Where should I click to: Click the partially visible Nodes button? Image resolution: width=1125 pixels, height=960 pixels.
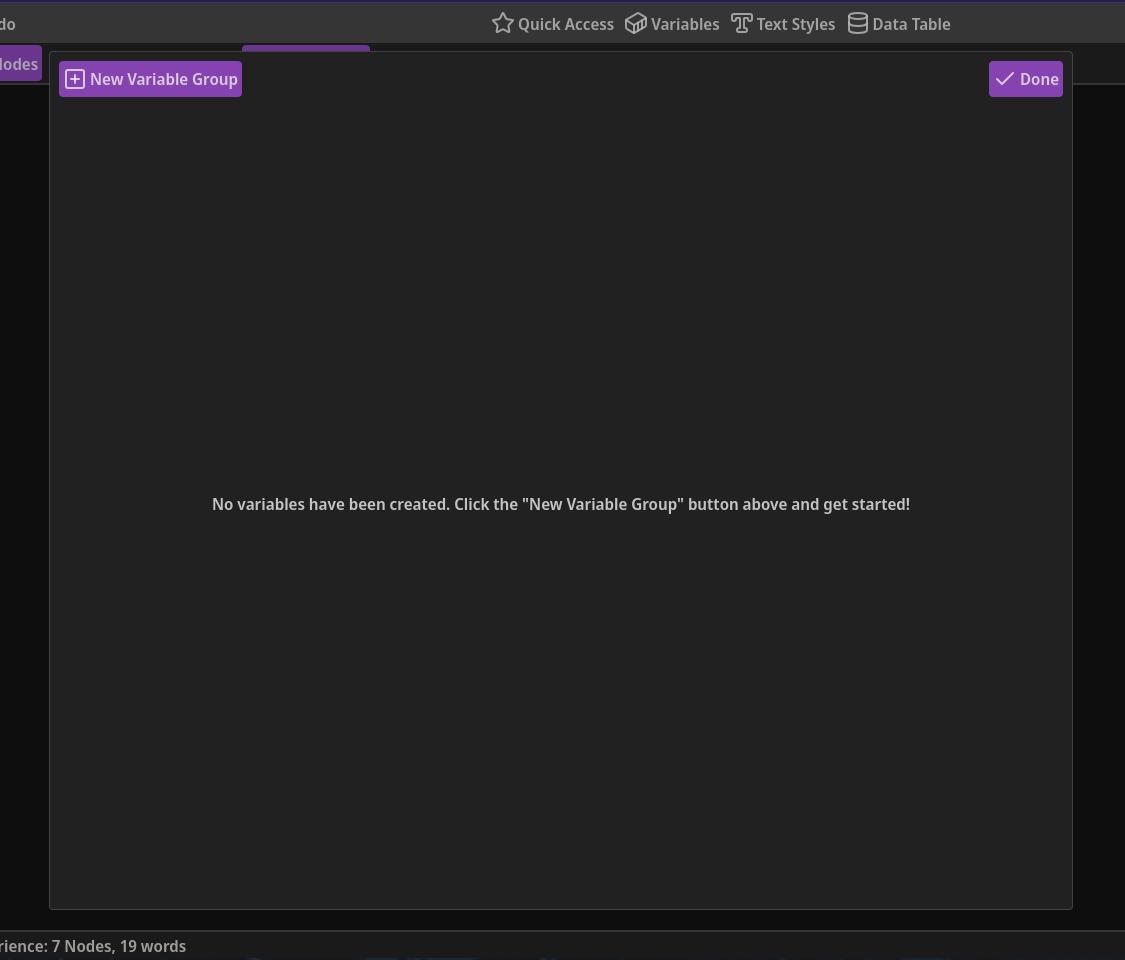[19, 64]
